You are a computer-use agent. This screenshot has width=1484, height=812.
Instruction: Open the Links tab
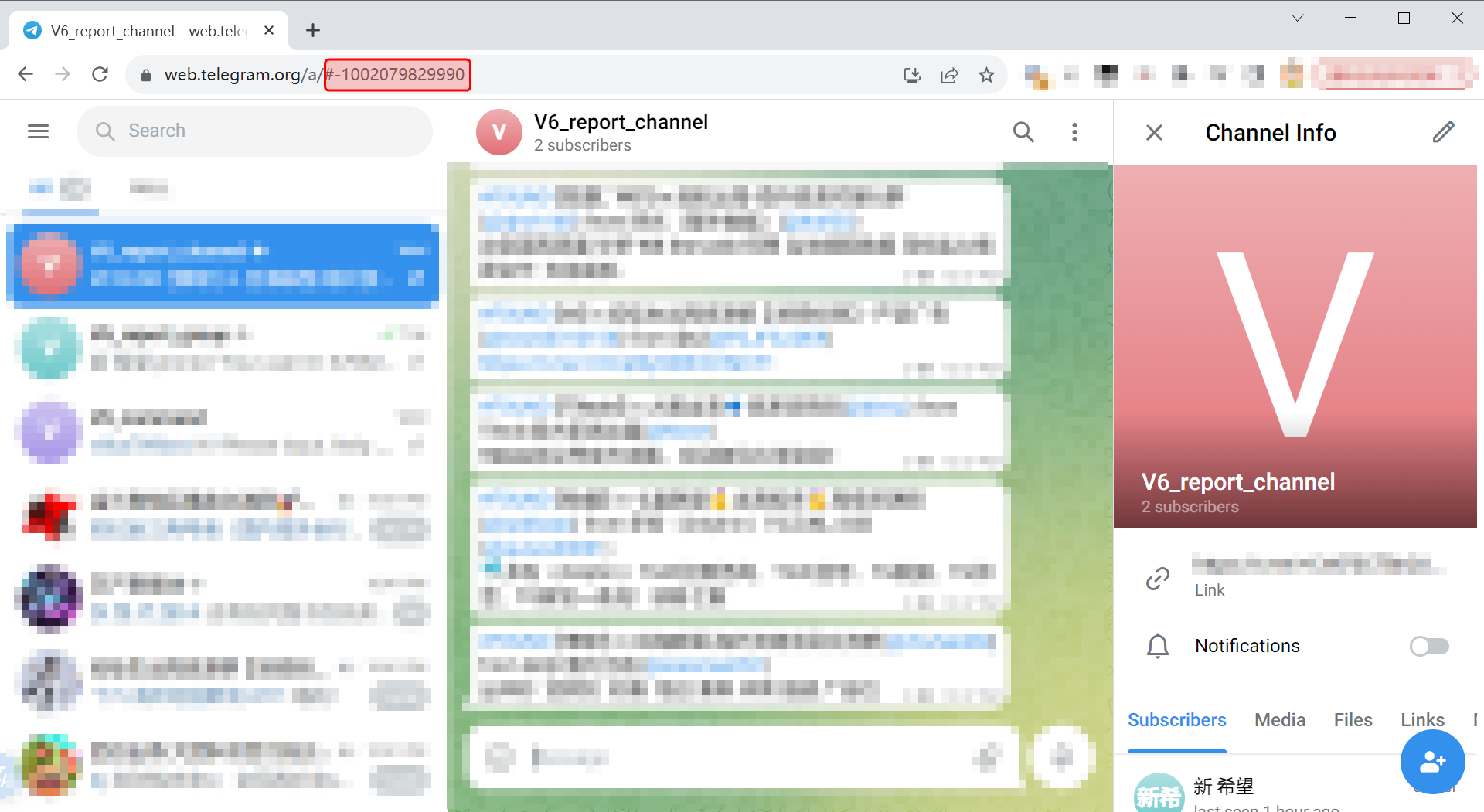click(1422, 720)
